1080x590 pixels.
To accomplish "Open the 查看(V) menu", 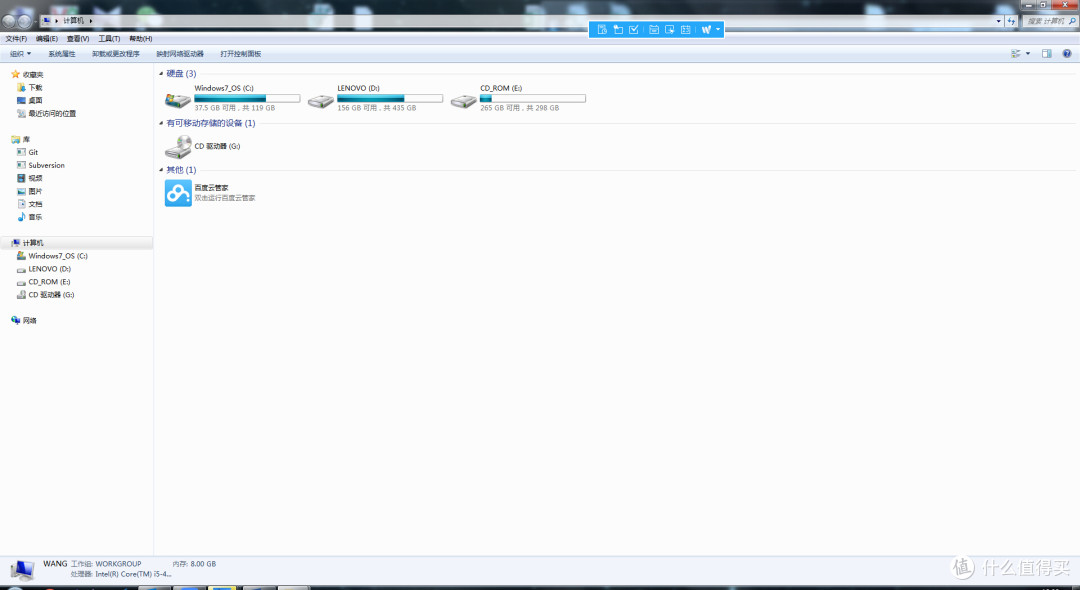I will point(78,39).
